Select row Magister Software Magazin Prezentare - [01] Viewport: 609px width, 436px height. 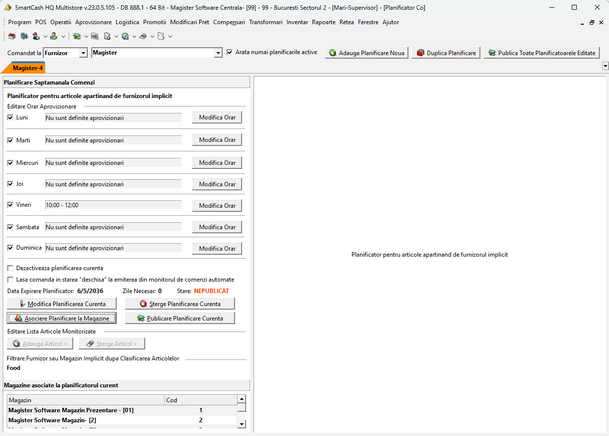(x=122, y=410)
